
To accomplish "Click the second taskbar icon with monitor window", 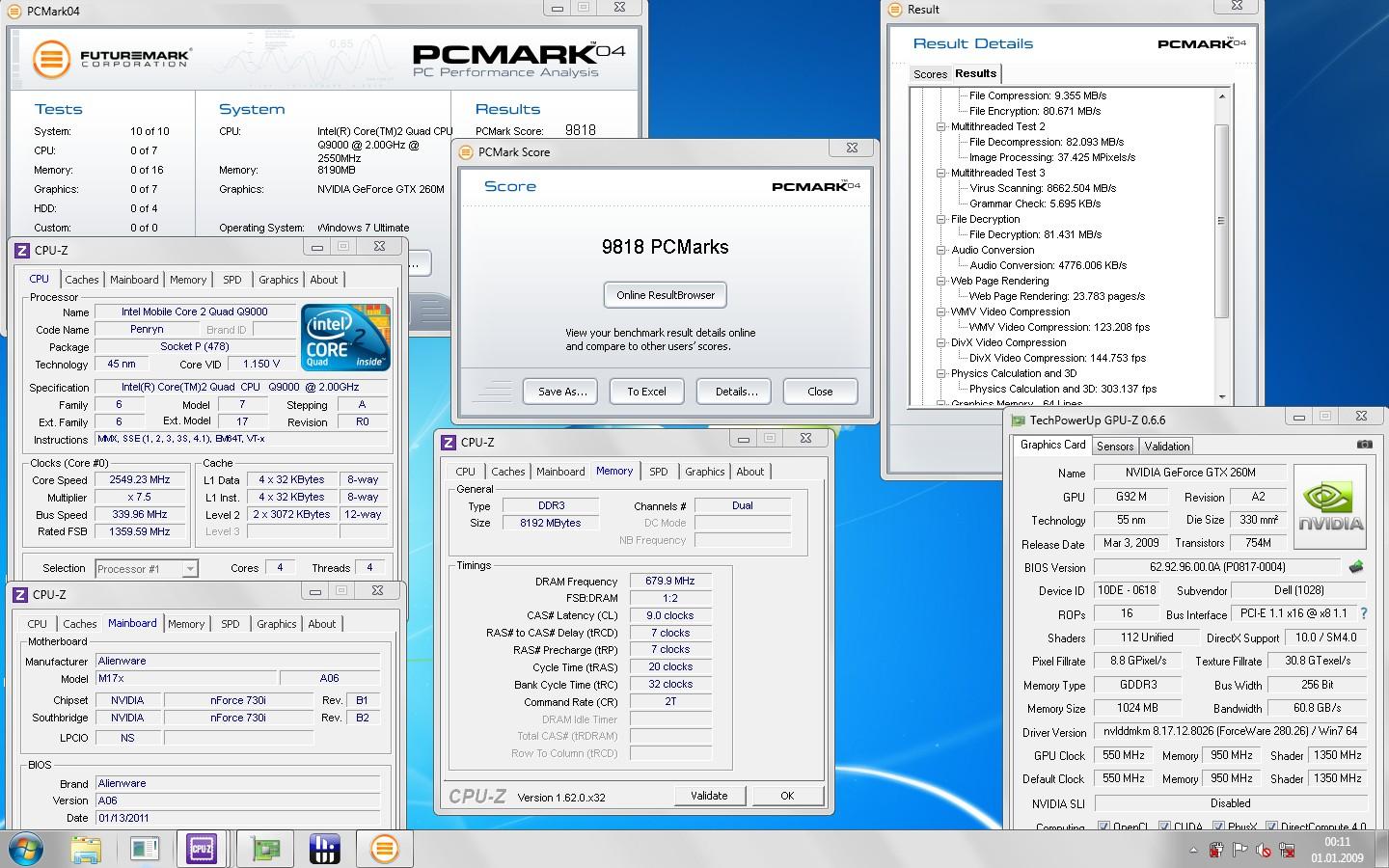I will 145,849.
